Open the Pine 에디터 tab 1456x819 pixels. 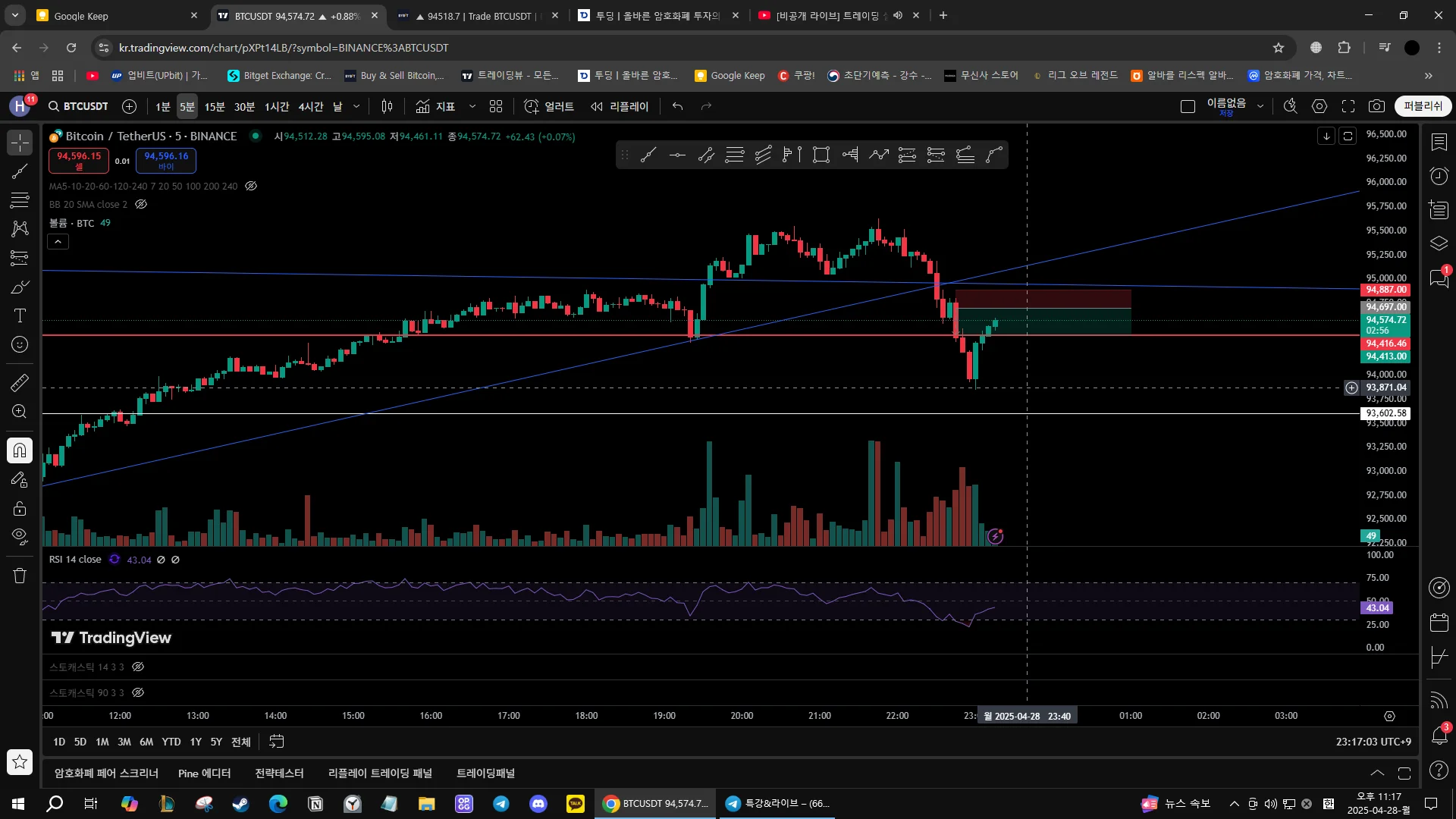204,773
